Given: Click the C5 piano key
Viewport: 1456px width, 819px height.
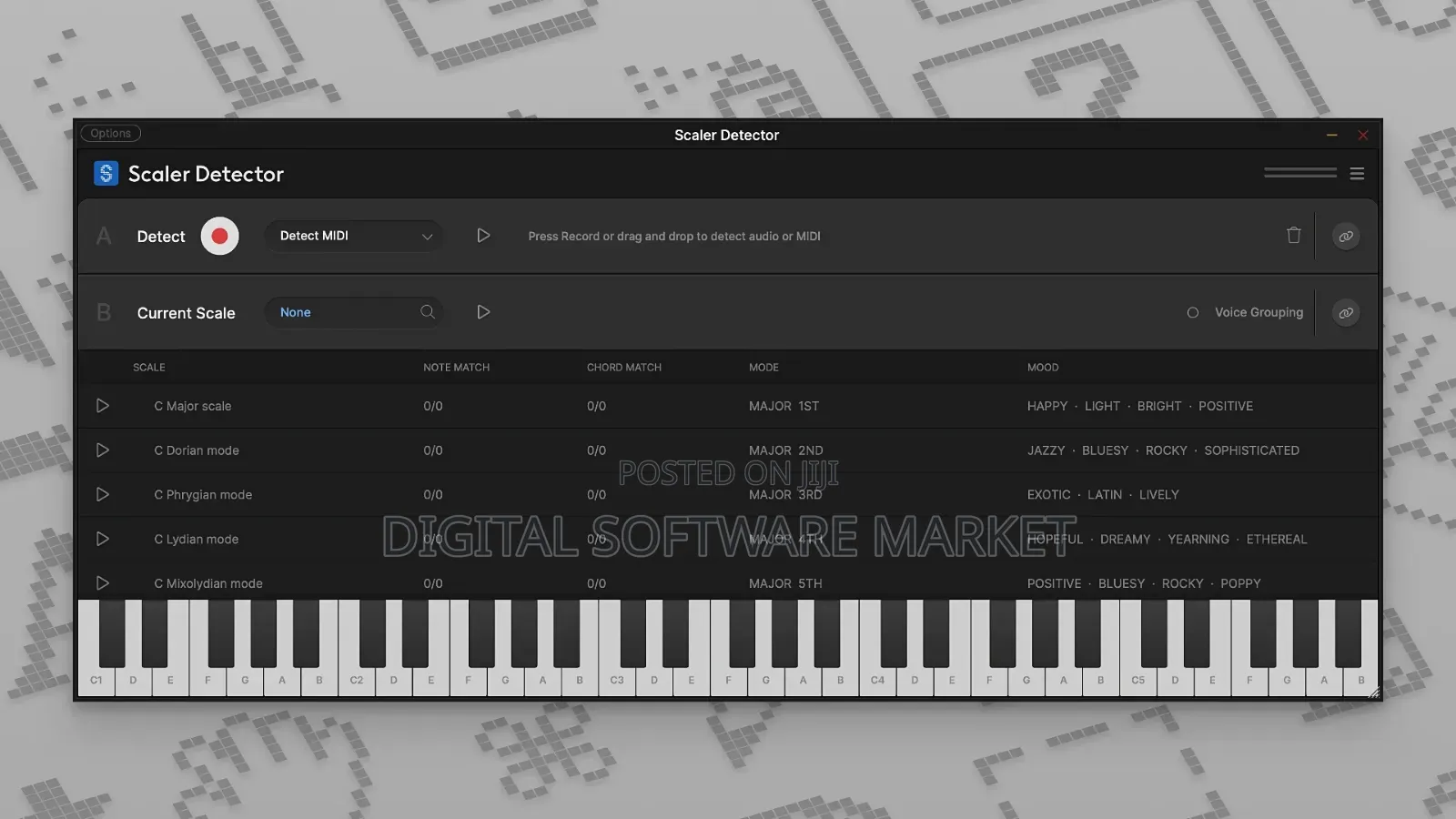Looking at the screenshot, I should pos(1137,681).
